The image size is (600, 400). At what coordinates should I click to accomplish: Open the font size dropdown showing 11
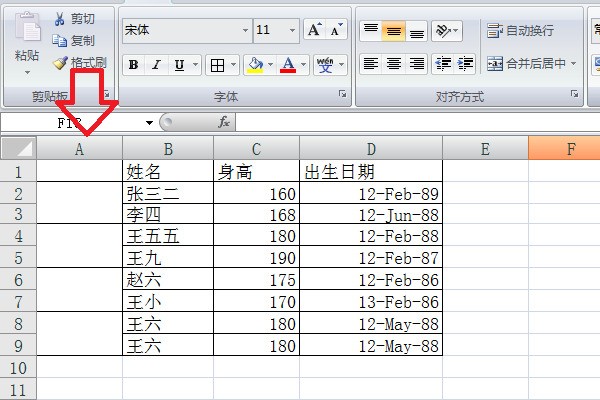pyautogui.click(x=292, y=30)
